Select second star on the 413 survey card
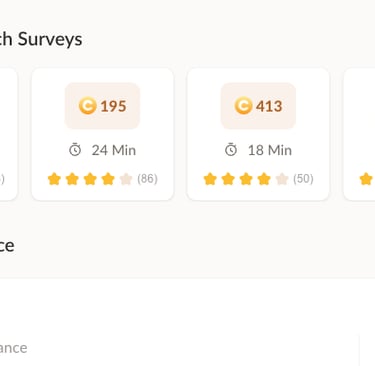This screenshot has width=375, height=366. (x=228, y=179)
